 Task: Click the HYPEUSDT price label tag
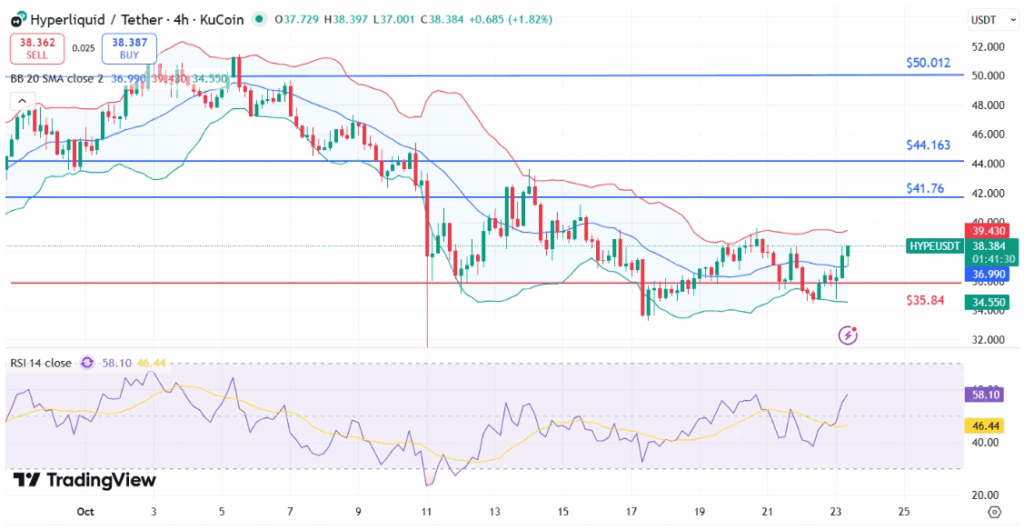coord(937,245)
